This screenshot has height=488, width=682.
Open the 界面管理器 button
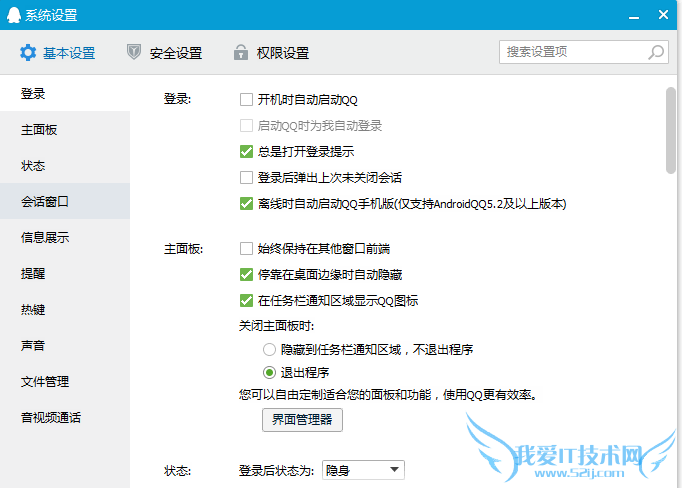302,420
